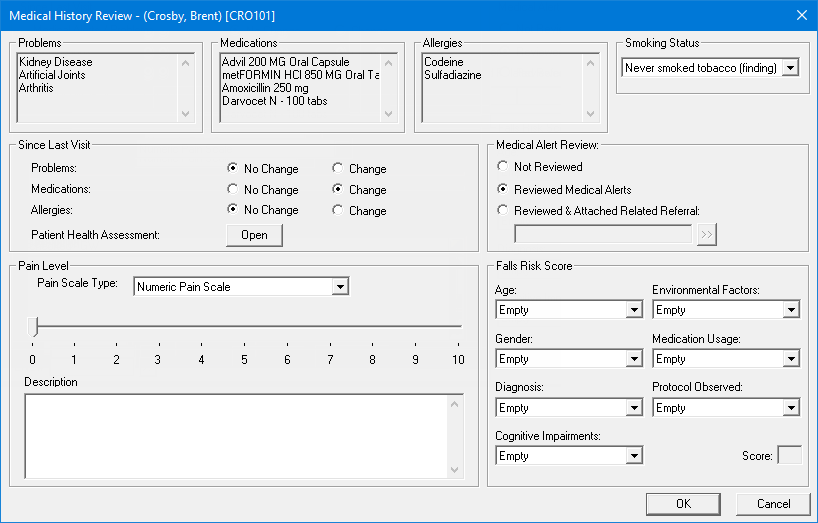Viewport: 818px width, 523px height.
Task: Click the referral browse arrow button
Action: [707, 235]
